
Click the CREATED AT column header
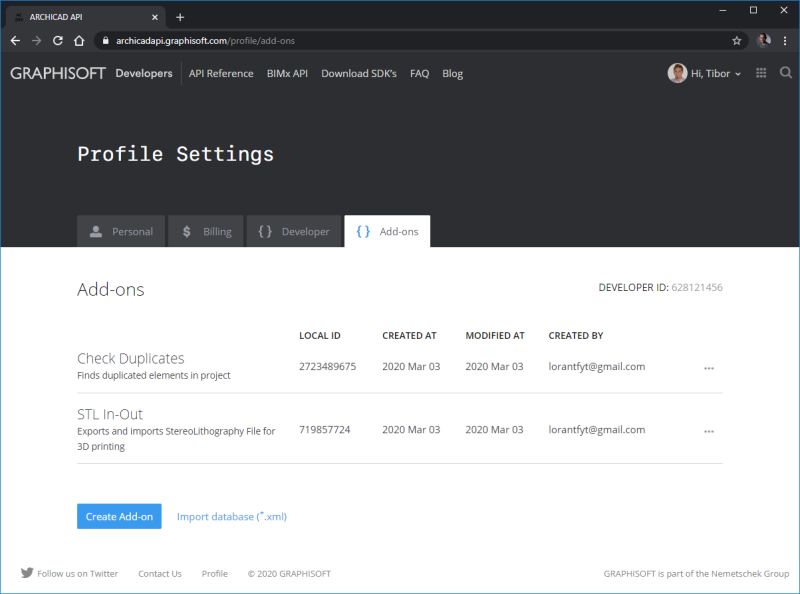tap(409, 335)
